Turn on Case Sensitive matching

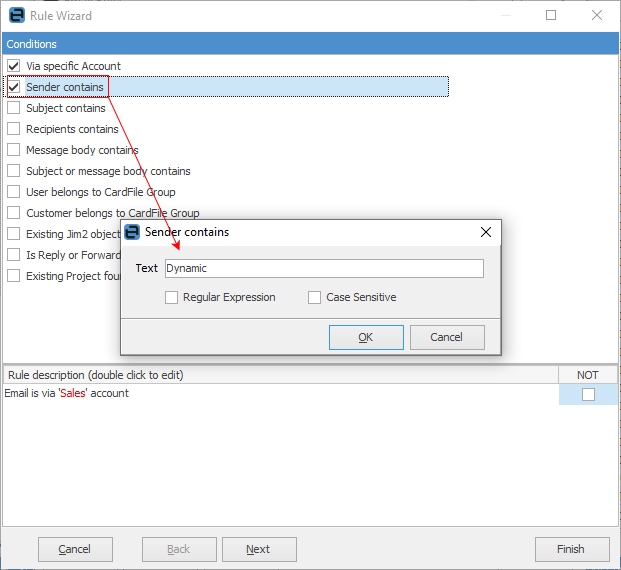314,297
